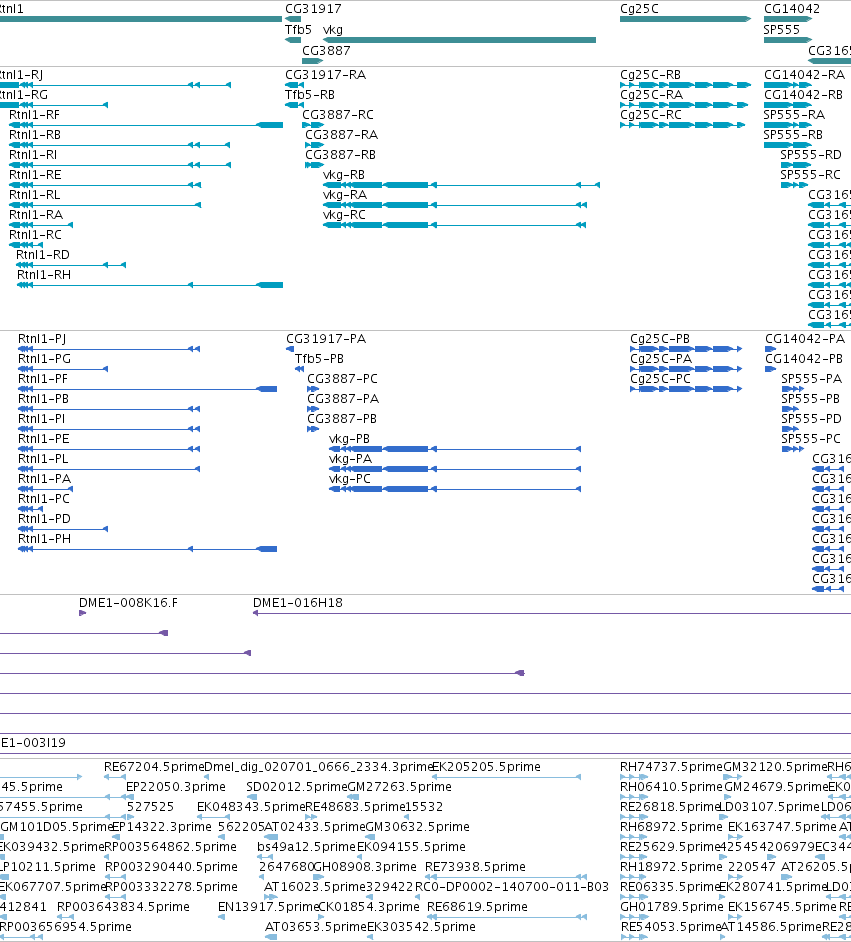851x942 pixels.
Task: Open EST label EN13917.5prime
Action: [268, 907]
